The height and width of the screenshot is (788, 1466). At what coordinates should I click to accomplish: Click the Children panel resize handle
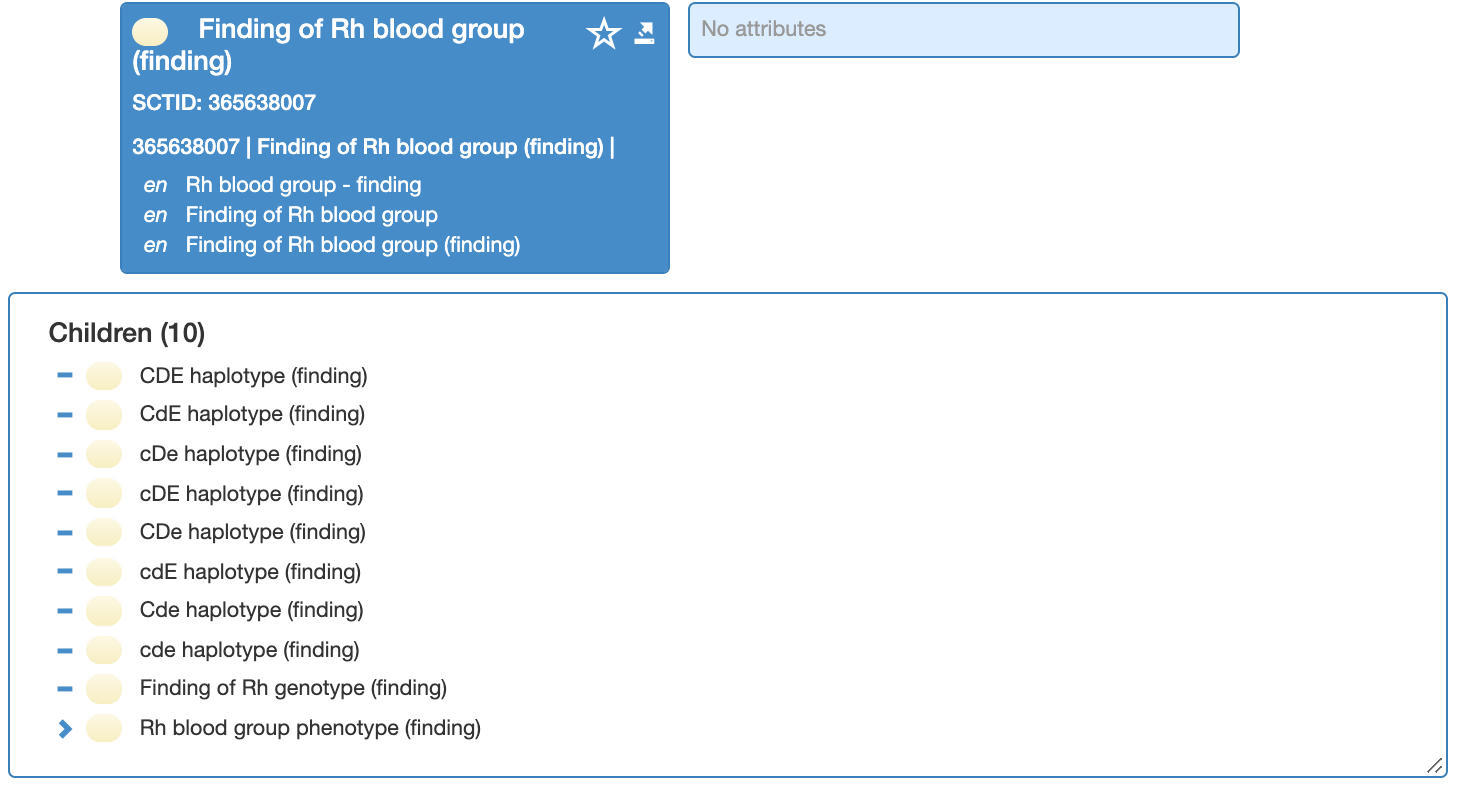[1434, 765]
